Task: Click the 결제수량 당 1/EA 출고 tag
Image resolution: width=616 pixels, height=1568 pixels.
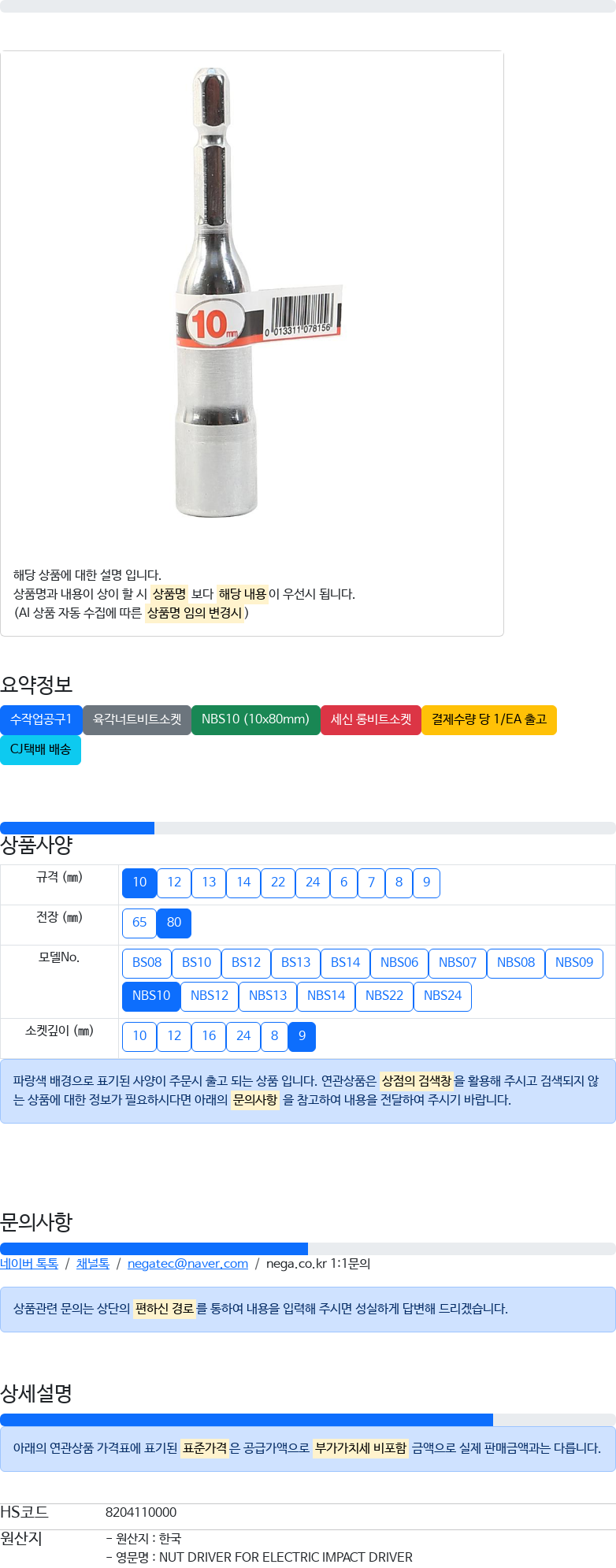Action: tap(489, 719)
